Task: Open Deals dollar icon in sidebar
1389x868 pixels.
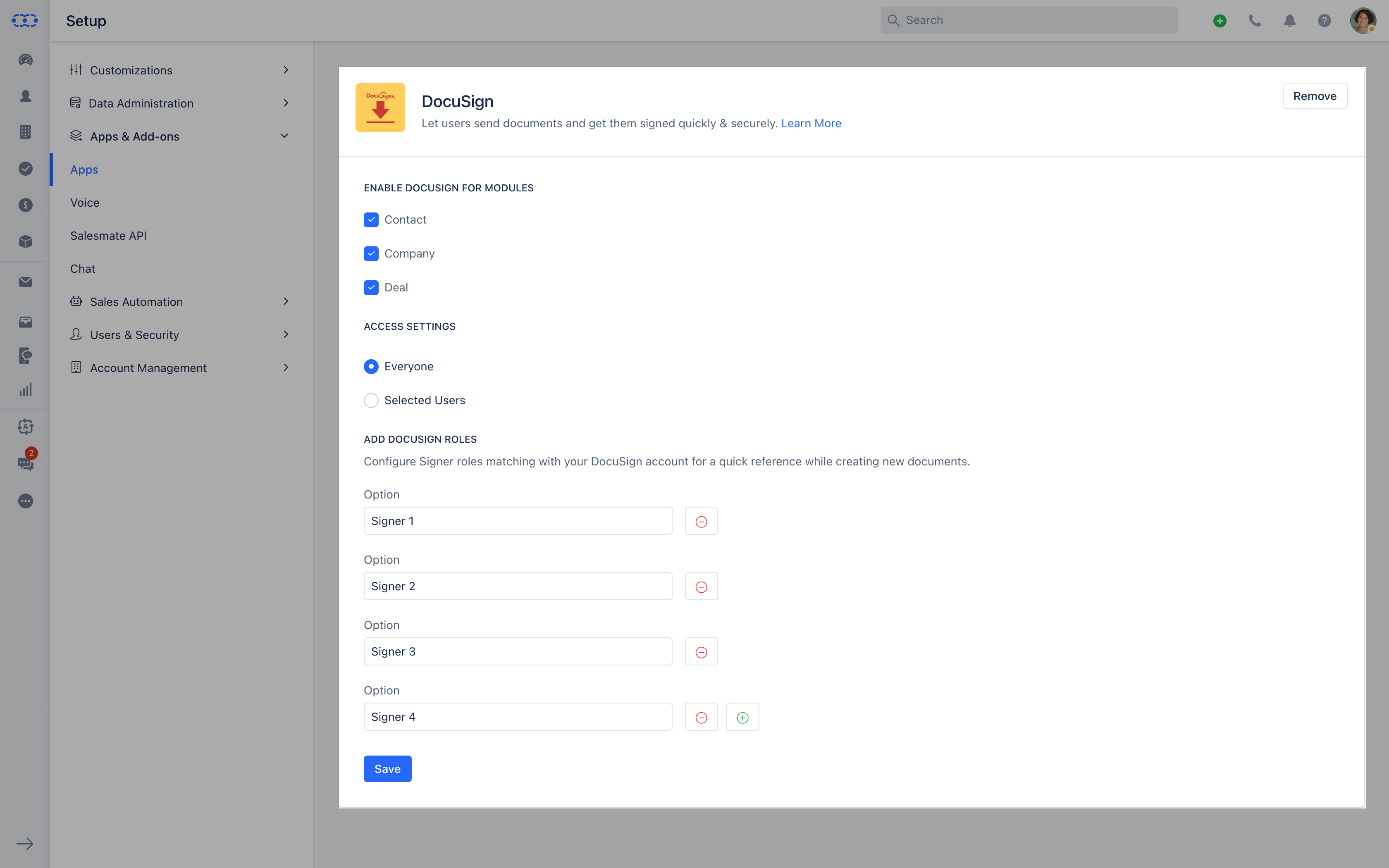Action: [x=25, y=205]
